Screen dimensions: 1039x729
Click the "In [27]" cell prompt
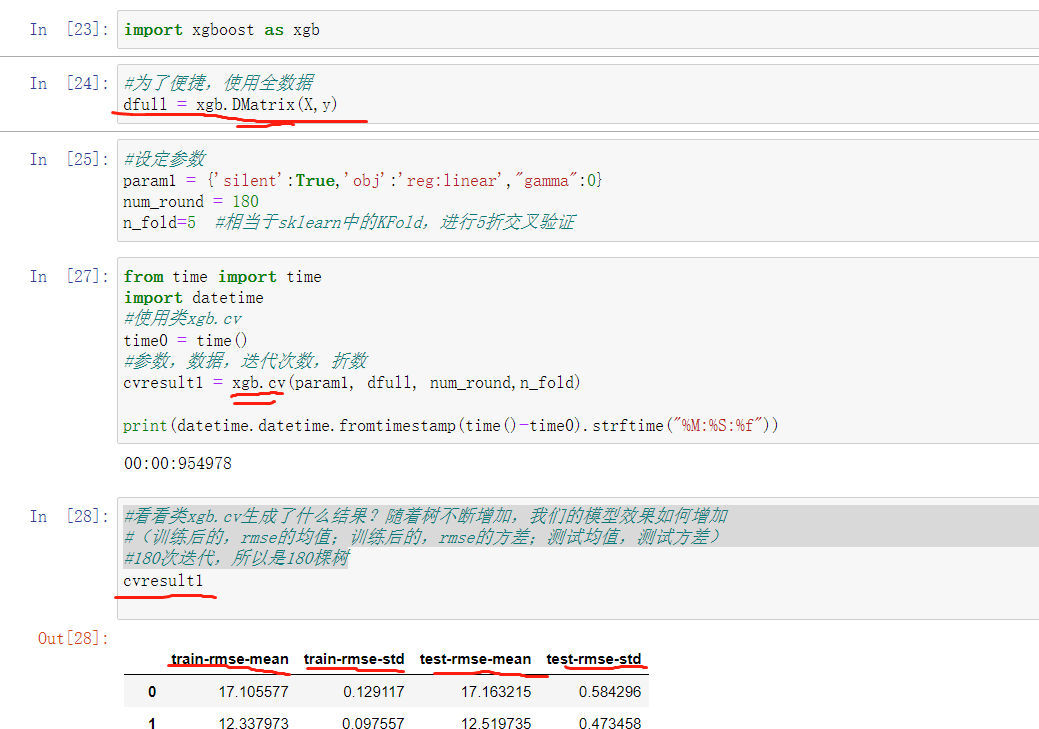58,276
